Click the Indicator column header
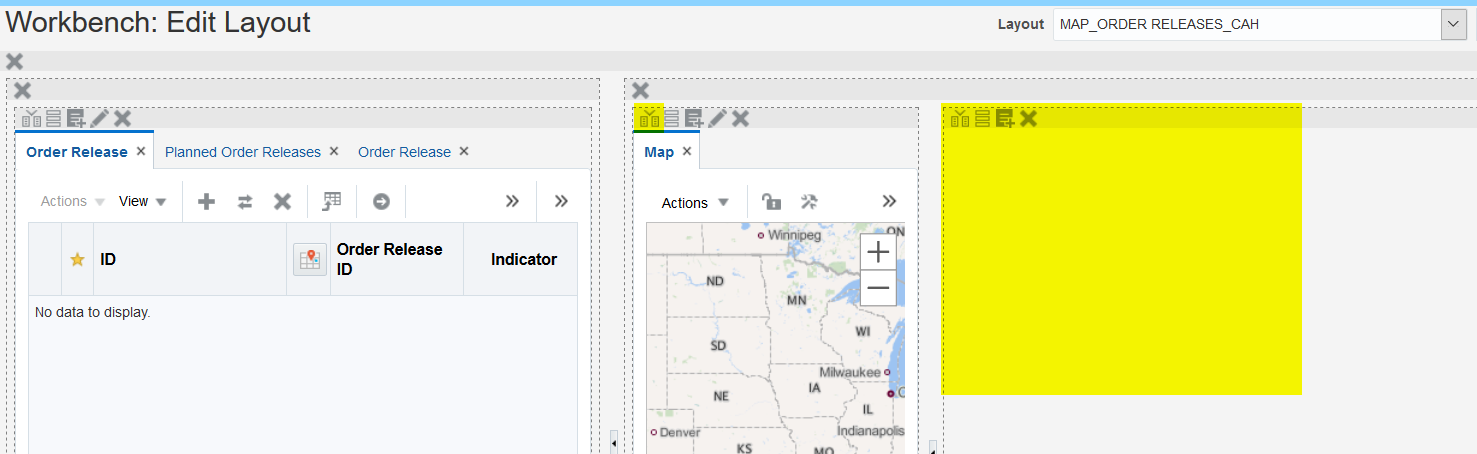The width and height of the screenshot is (1477, 454). [x=521, y=260]
